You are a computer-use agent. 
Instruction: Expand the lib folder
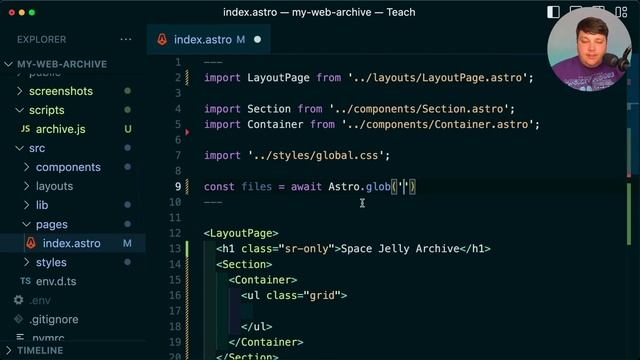tap(42, 205)
